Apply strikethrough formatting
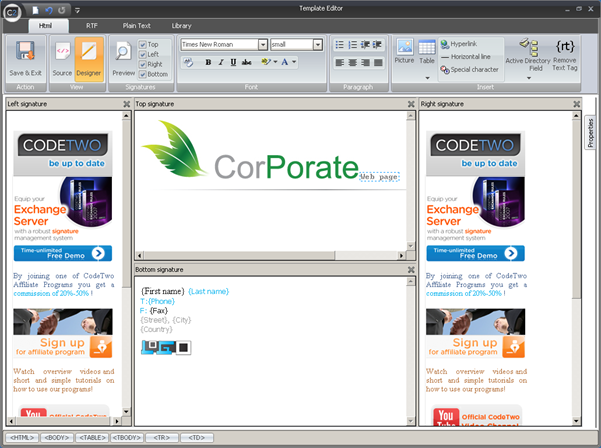601x448 pixels. point(246,62)
